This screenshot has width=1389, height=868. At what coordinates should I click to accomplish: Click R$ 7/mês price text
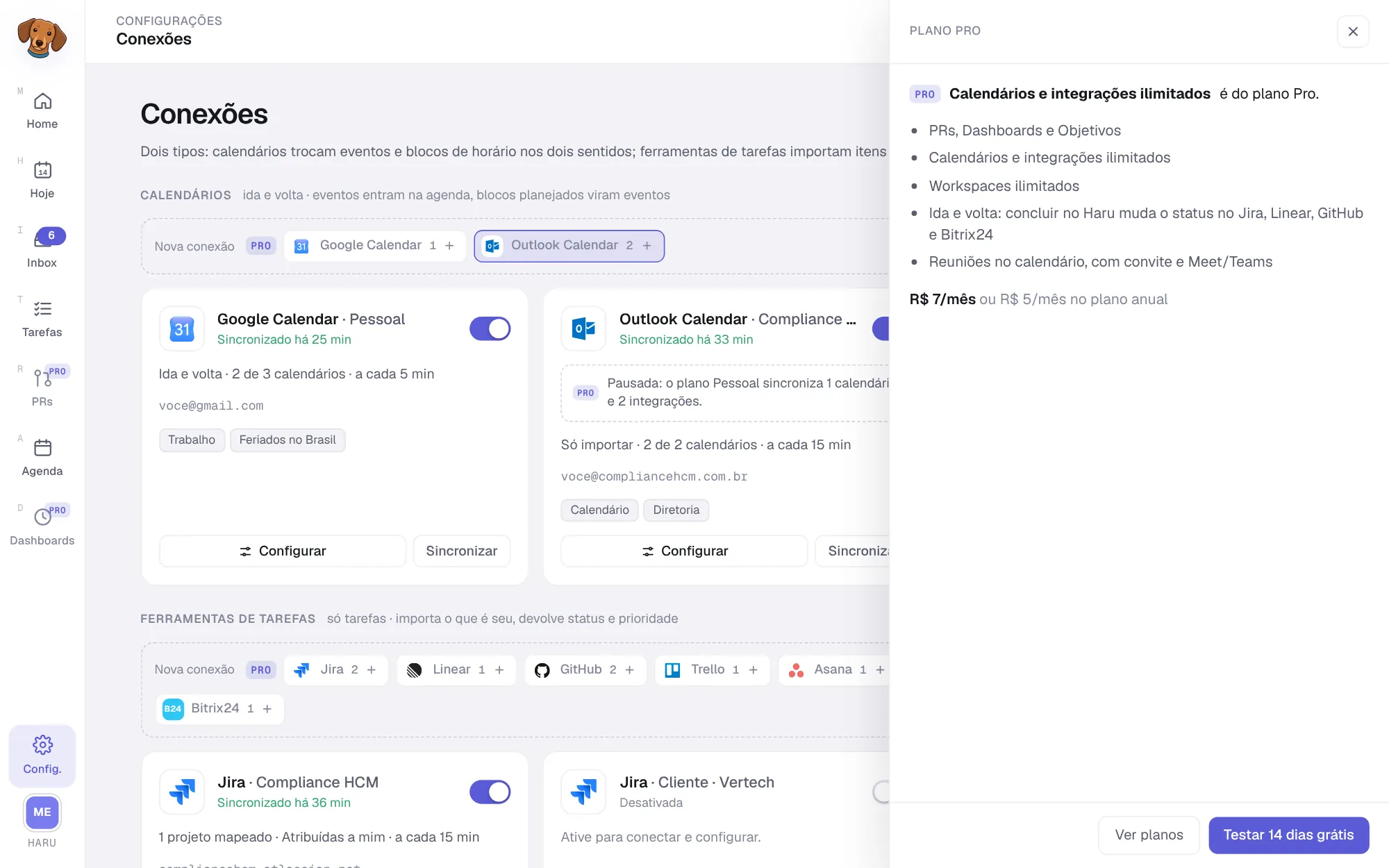tap(942, 299)
